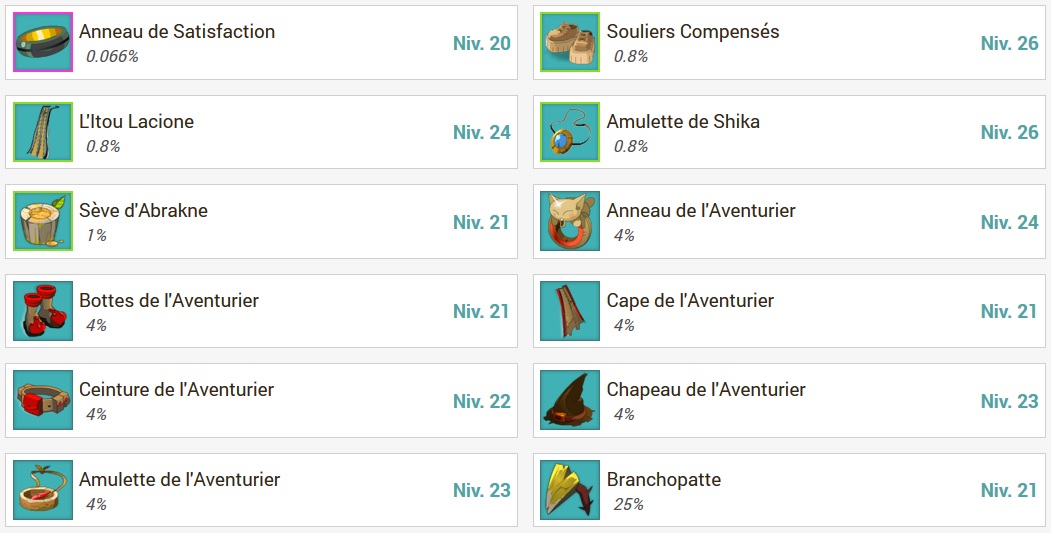Screen dimensions: 1051x533
Task: Select the Souliers Compensés title text
Action: click(693, 32)
